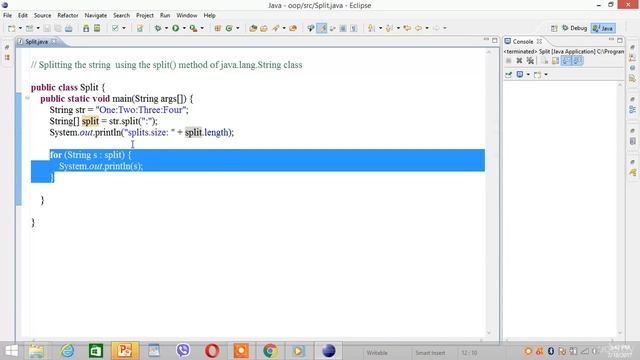
Task: Click the Next Annotation icon
Action: pos(372,28)
